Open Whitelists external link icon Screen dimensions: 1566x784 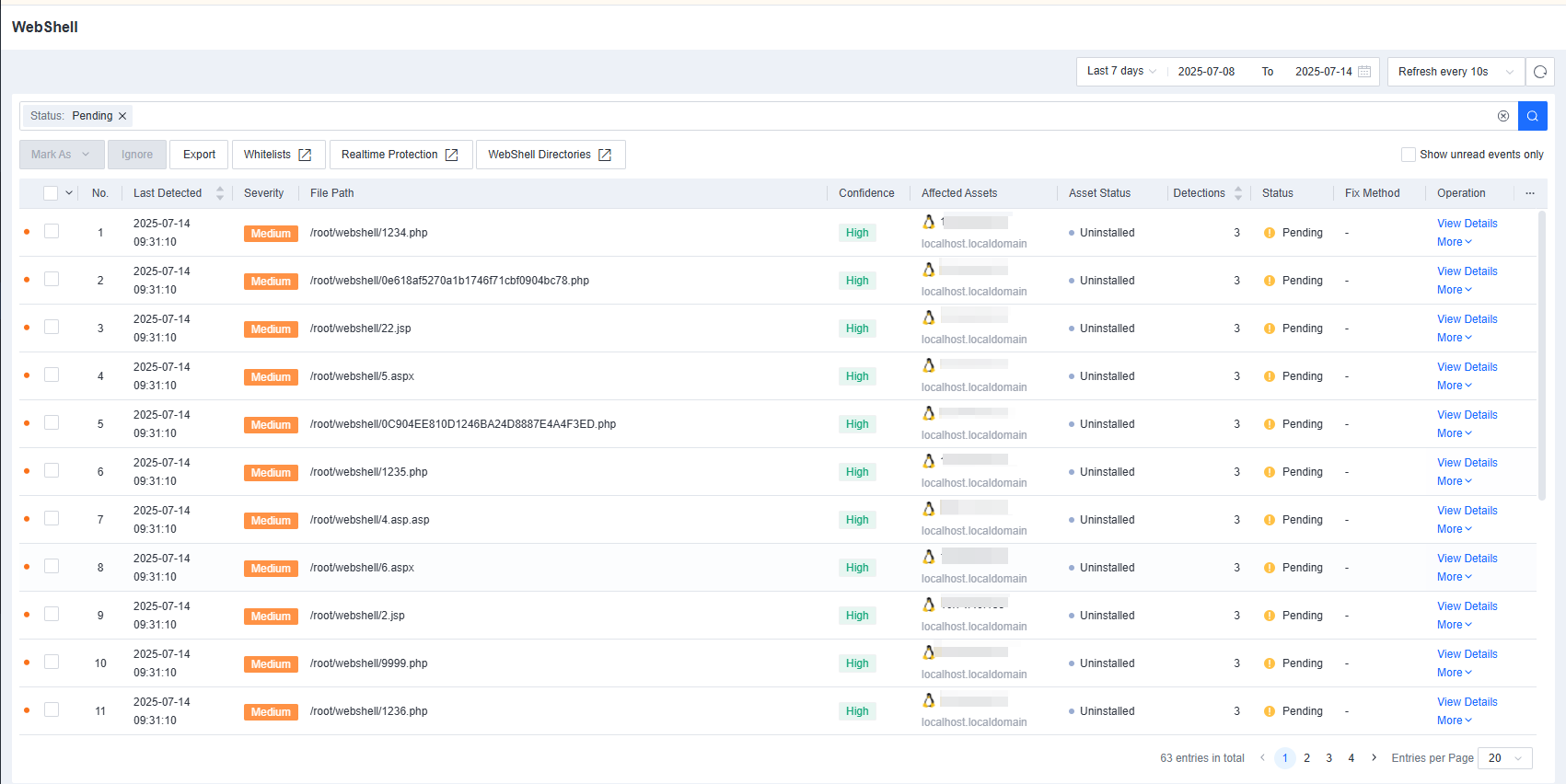tap(305, 155)
